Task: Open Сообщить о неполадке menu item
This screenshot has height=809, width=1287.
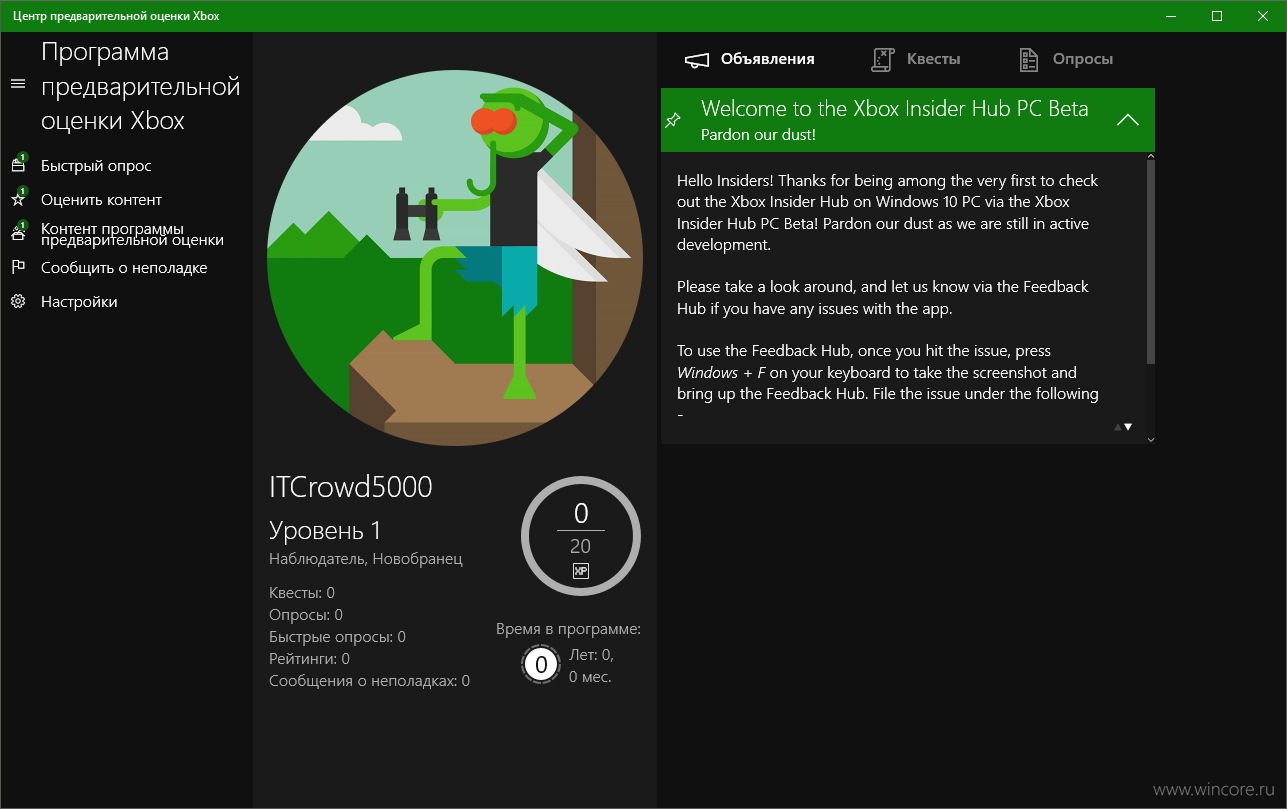Action: pyautogui.click(x=124, y=267)
